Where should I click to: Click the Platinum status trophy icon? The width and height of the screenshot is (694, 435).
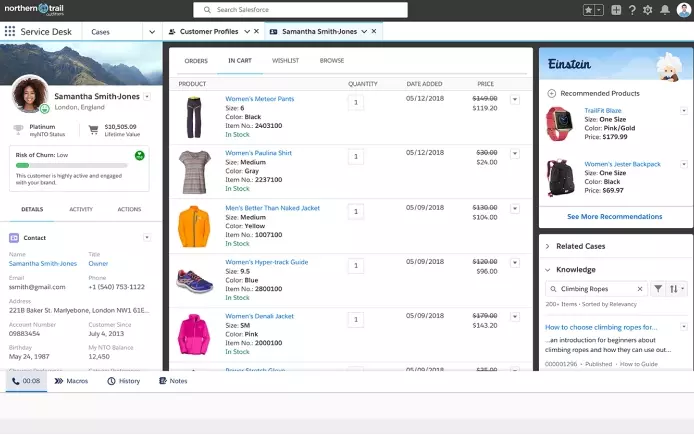coord(18,130)
